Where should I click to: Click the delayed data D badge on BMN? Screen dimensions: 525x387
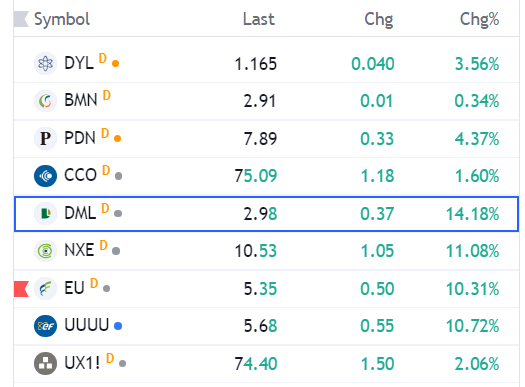(x=107, y=95)
